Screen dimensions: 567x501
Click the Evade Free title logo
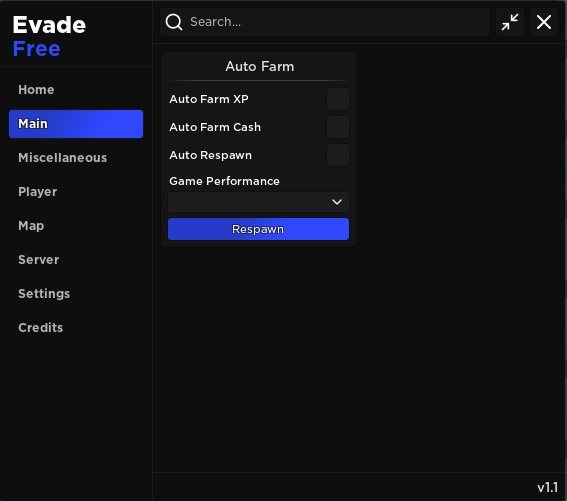coord(49,36)
